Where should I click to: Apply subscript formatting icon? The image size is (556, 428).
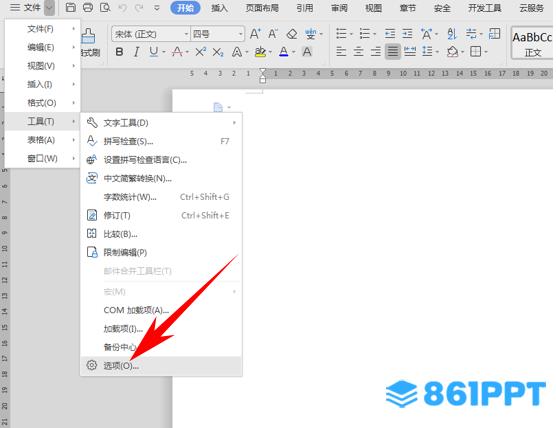coord(218,52)
